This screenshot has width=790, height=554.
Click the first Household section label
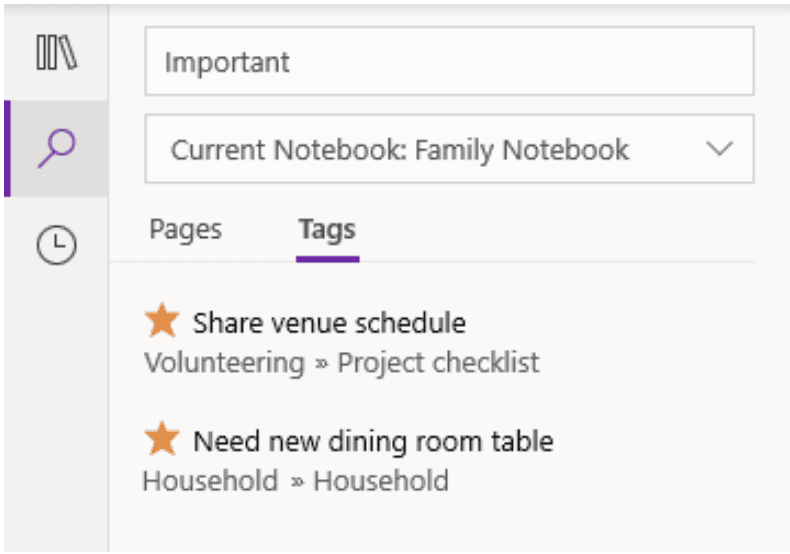point(211,481)
